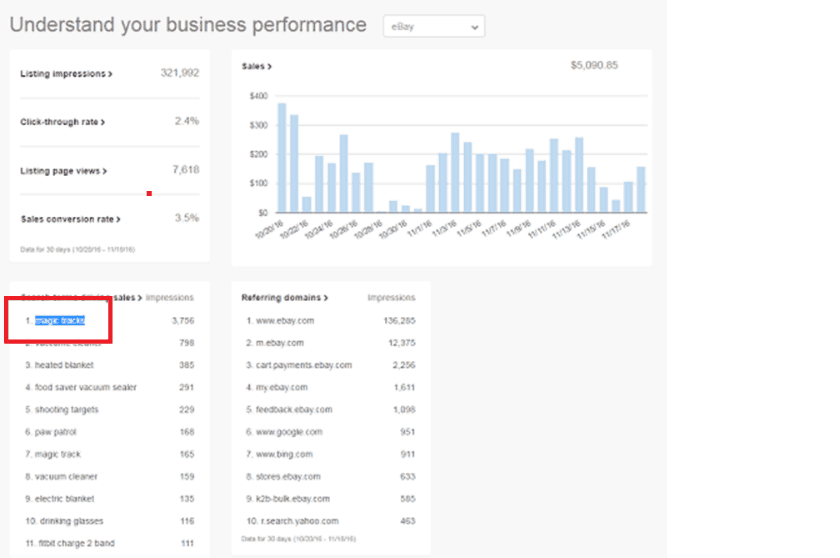Click stores.ebay.com referring domain

click(x=288, y=477)
